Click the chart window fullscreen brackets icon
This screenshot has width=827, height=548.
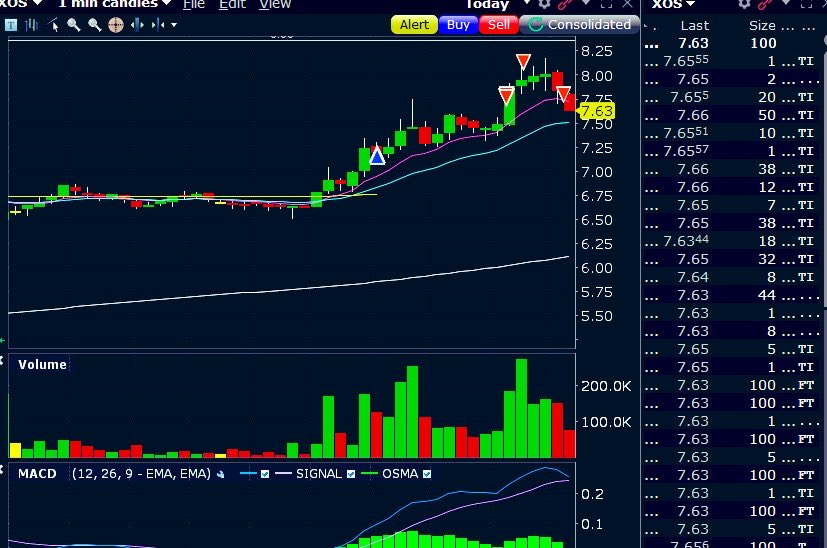tap(607, 4)
